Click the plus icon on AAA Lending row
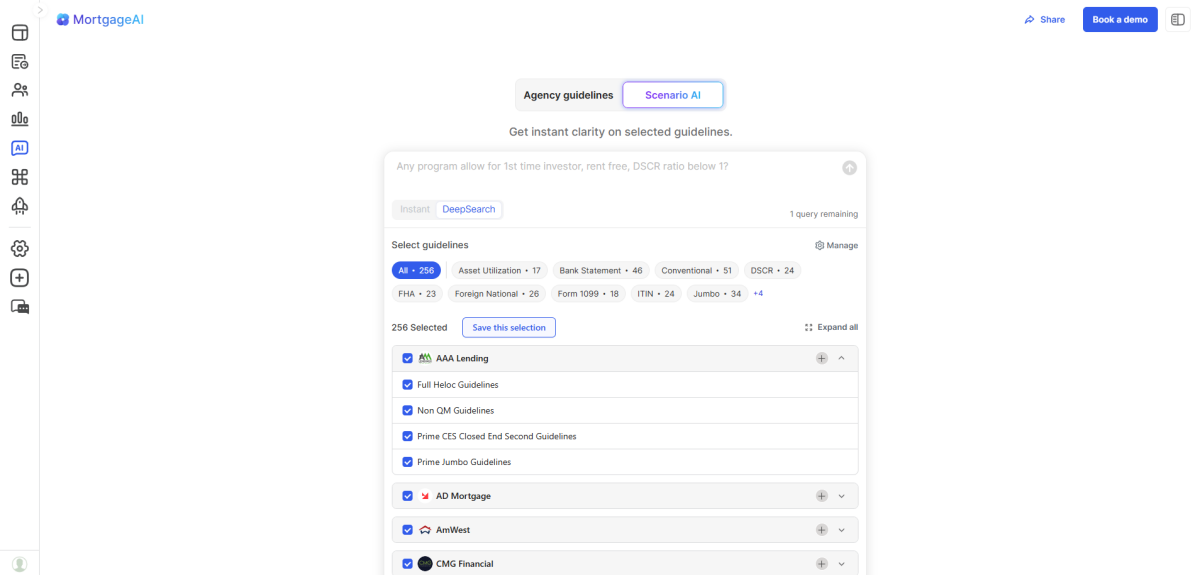 pos(821,358)
